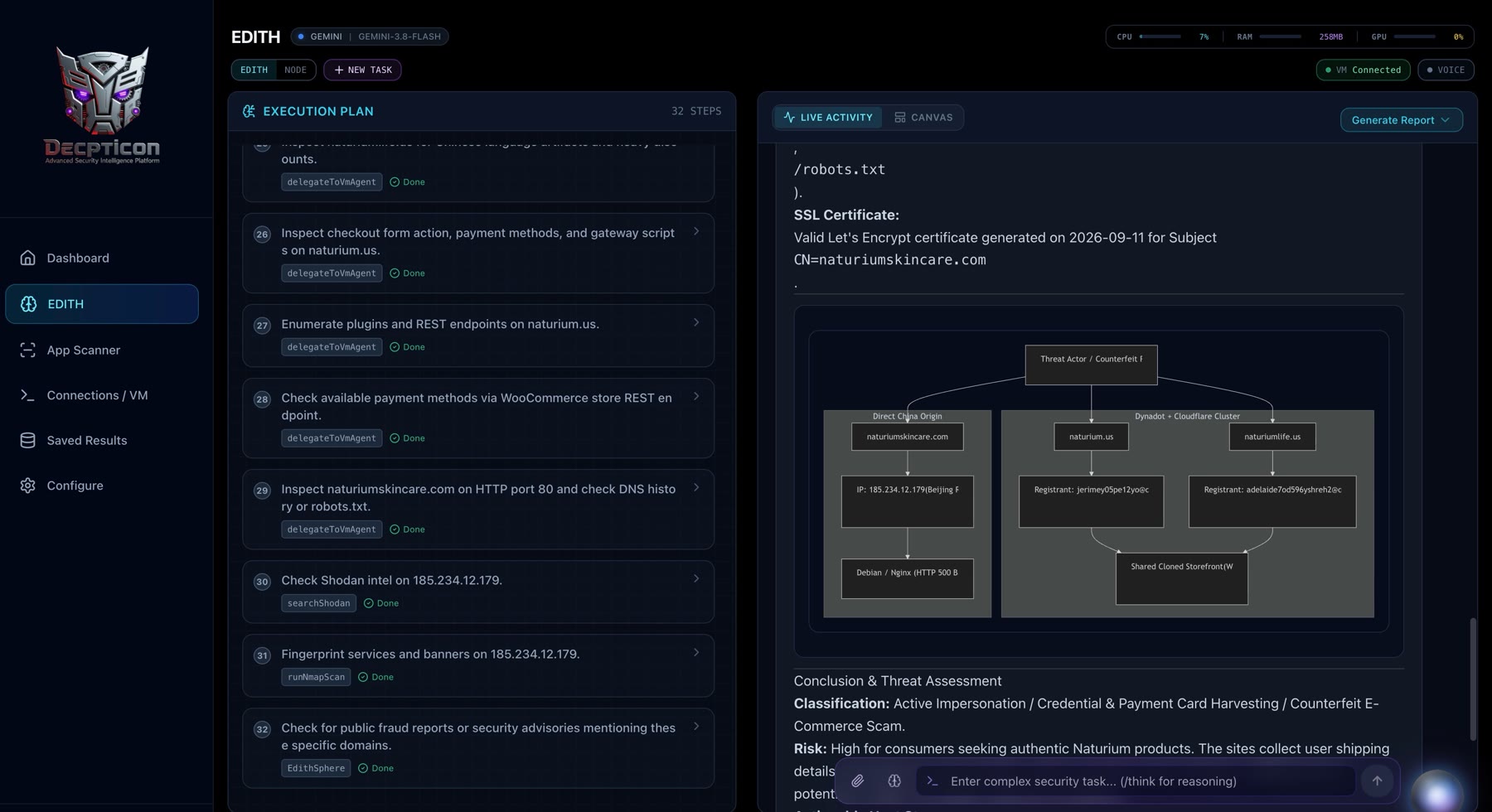
Task: Click the New Task button
Action: coord(362,70)
